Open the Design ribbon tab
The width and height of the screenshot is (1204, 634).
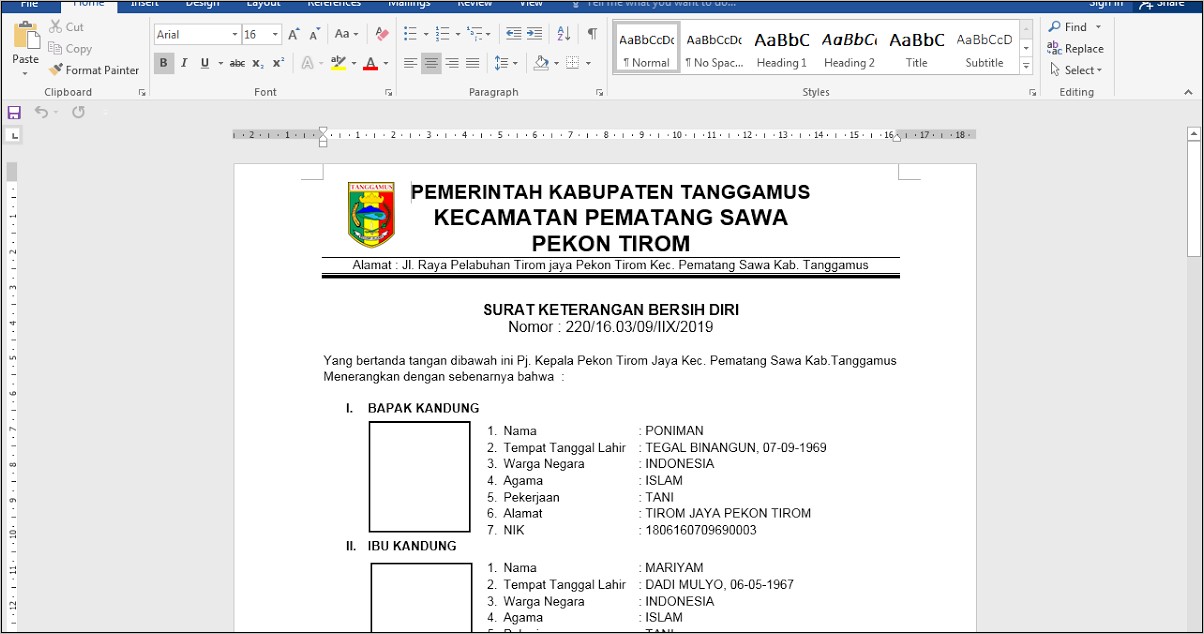tap(202, 4)
